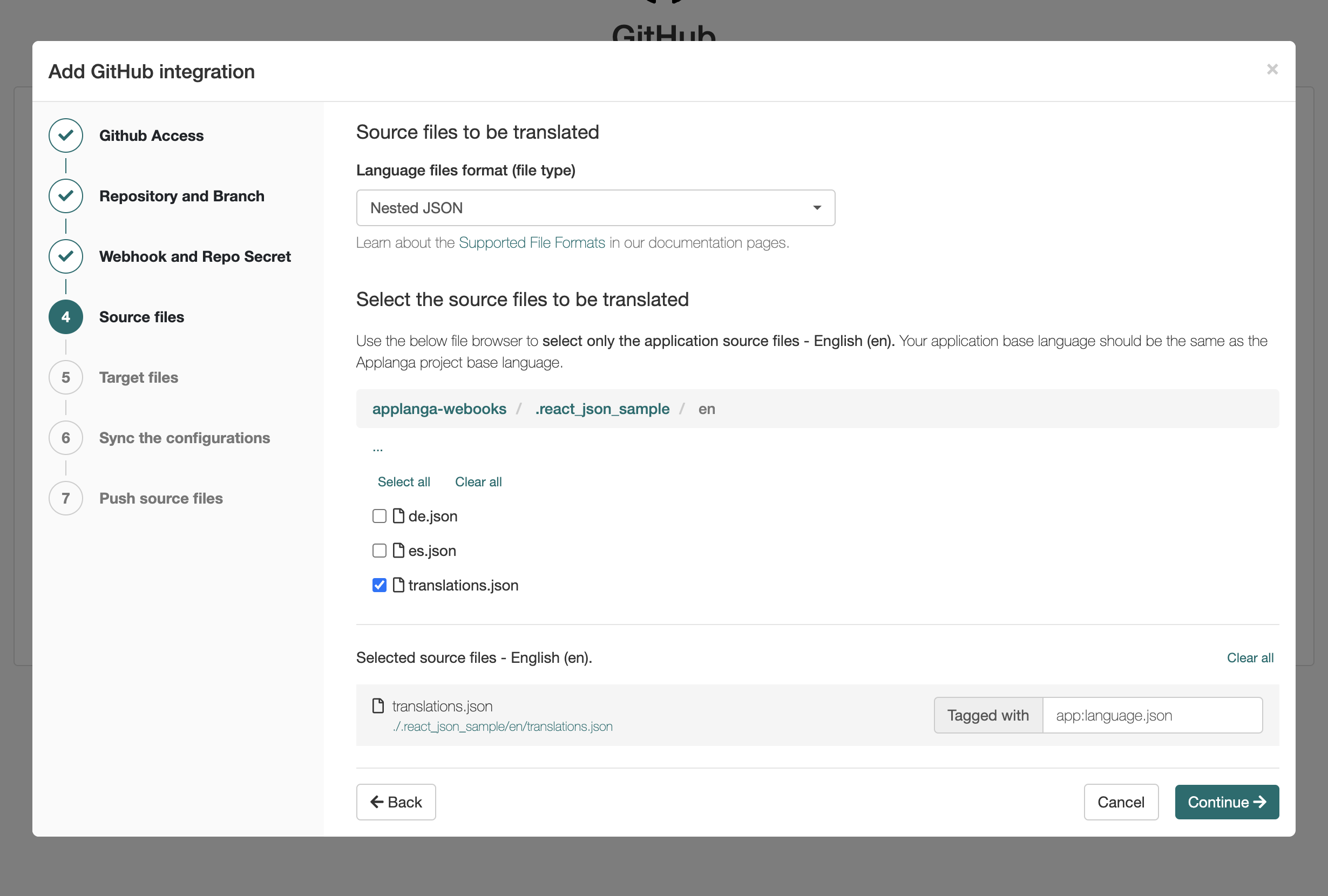Viewport: 1328px width, 896px height.
Task: Click Clear all for selected source files
Action: pyautogui.click(x=1250, y=659)
